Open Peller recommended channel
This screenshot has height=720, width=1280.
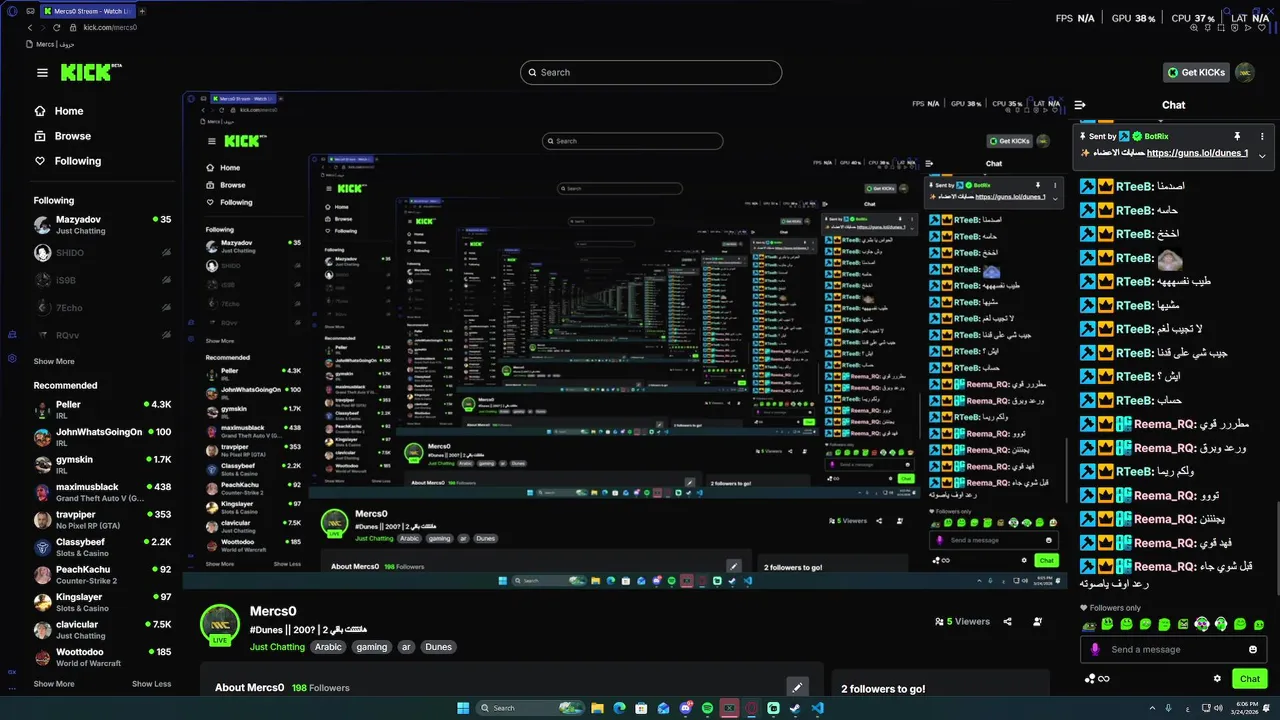point(102,409)
